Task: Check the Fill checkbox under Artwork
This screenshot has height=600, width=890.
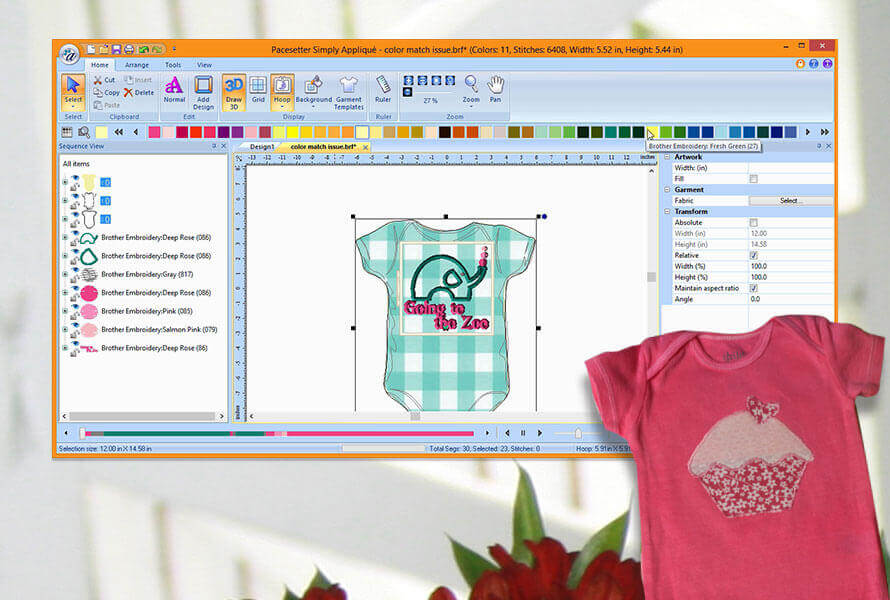Action: point(753,179)
